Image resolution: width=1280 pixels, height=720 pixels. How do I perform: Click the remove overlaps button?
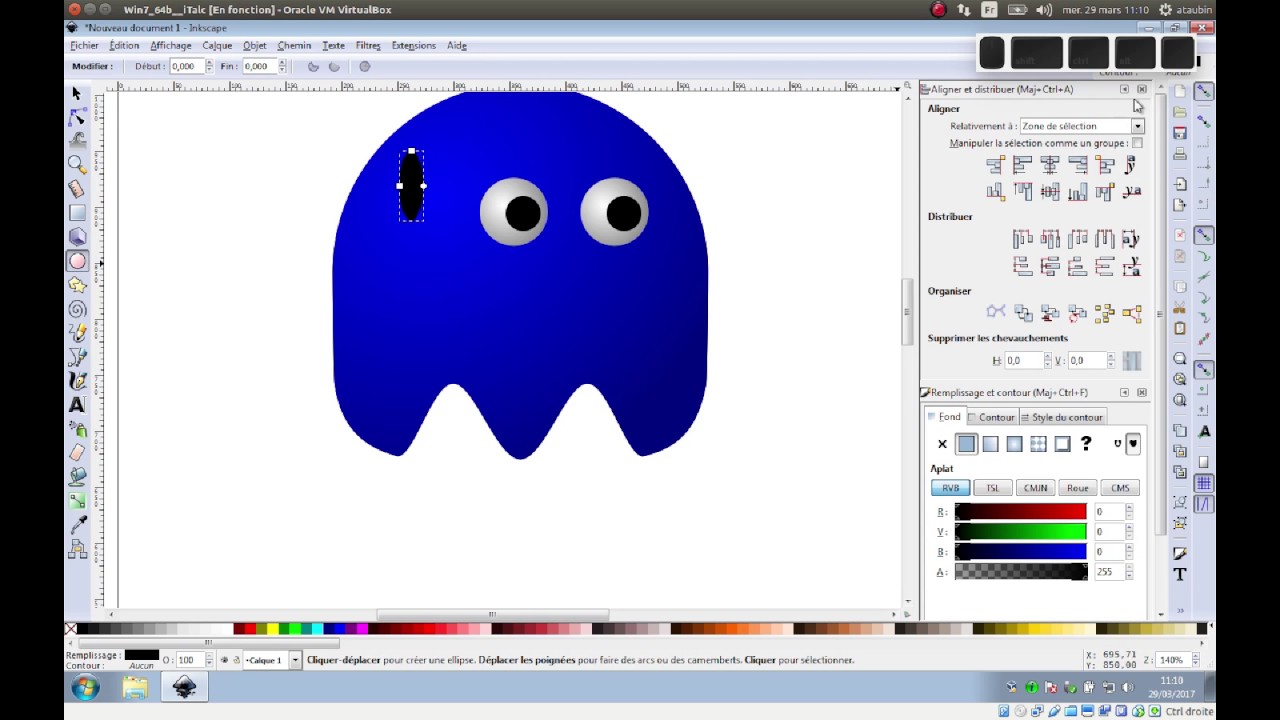click(1132, 360)
